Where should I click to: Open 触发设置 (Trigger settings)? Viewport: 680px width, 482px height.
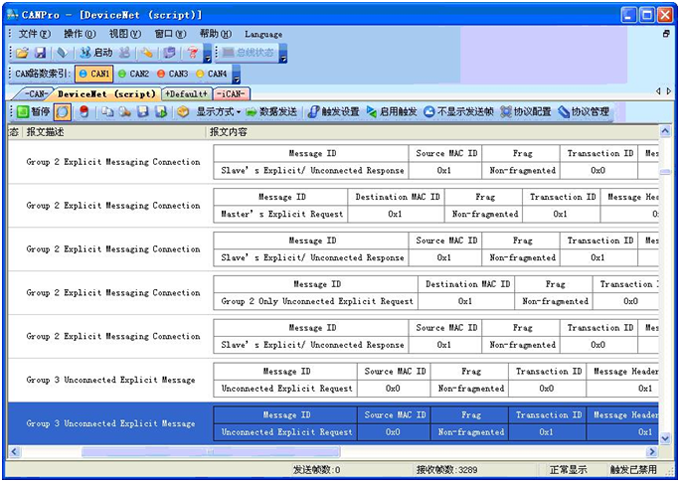tap(334, 112)
